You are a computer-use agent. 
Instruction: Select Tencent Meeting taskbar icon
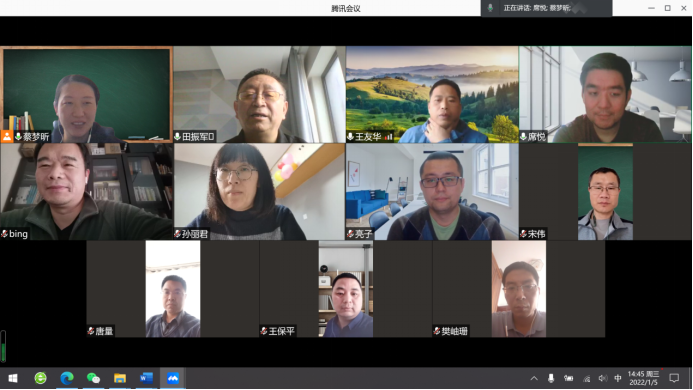click(173, 378)
